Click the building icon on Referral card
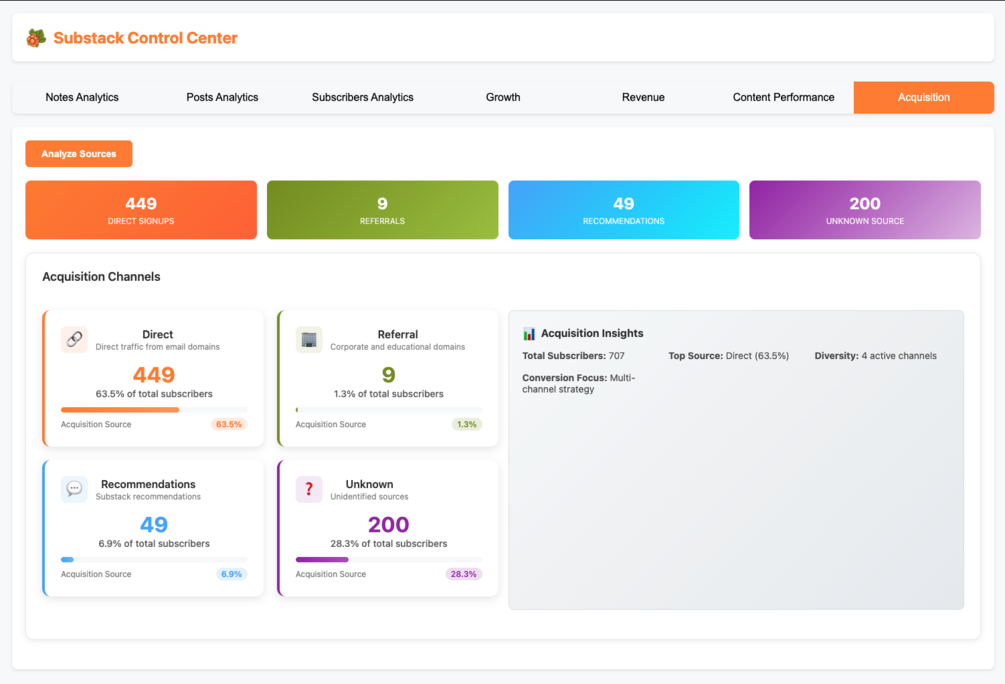 point(309,339)
